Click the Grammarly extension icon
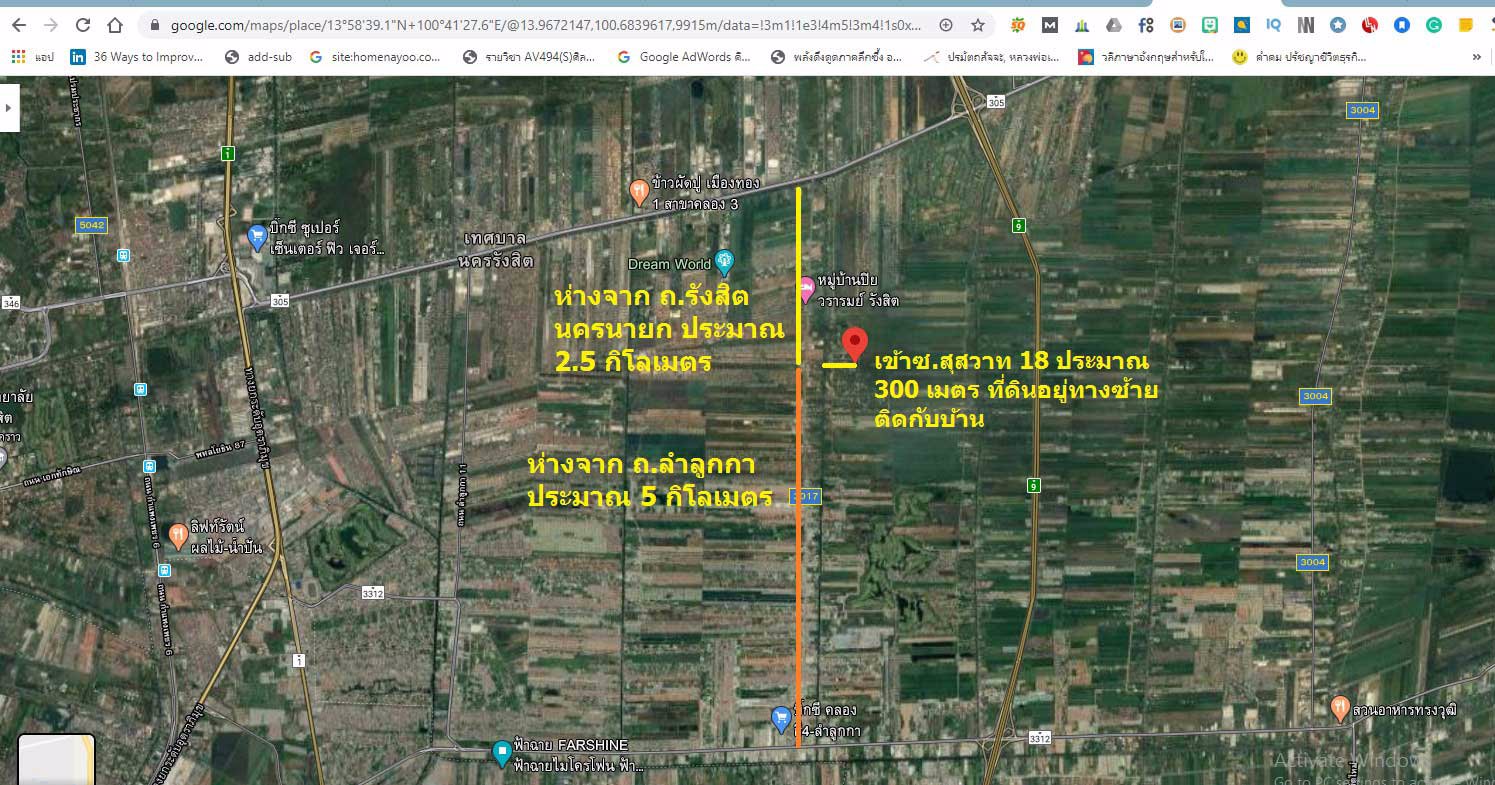 [x=1433, y=25]
